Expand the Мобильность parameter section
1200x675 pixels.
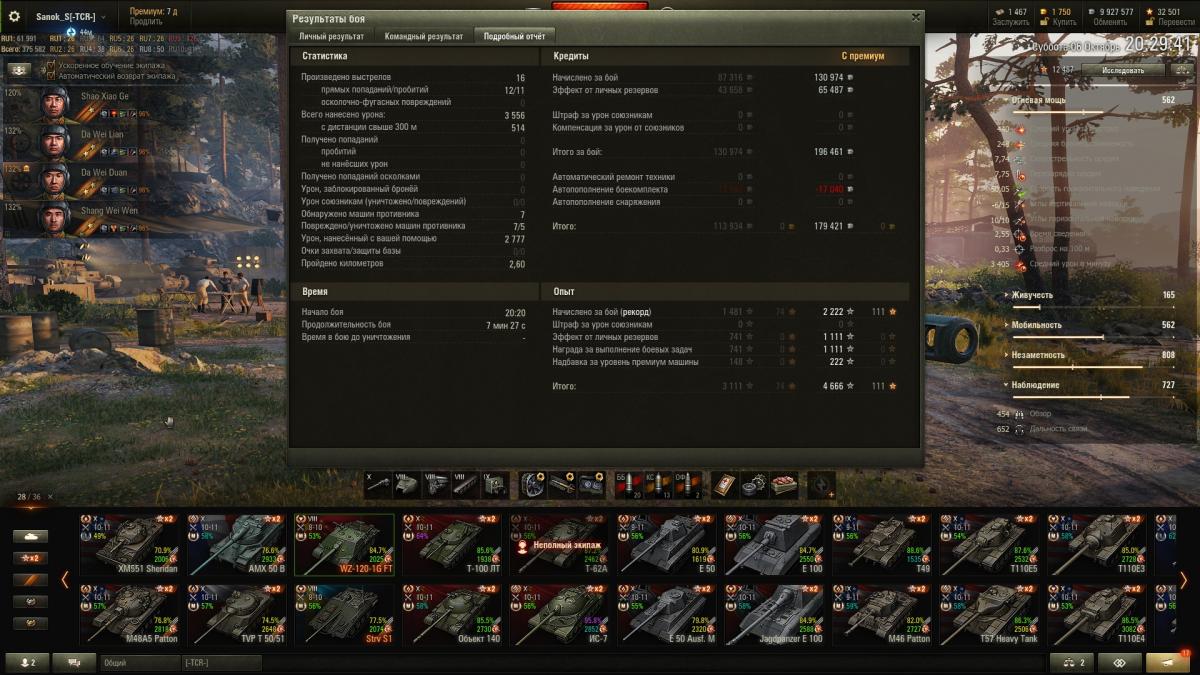(1005, 325)
